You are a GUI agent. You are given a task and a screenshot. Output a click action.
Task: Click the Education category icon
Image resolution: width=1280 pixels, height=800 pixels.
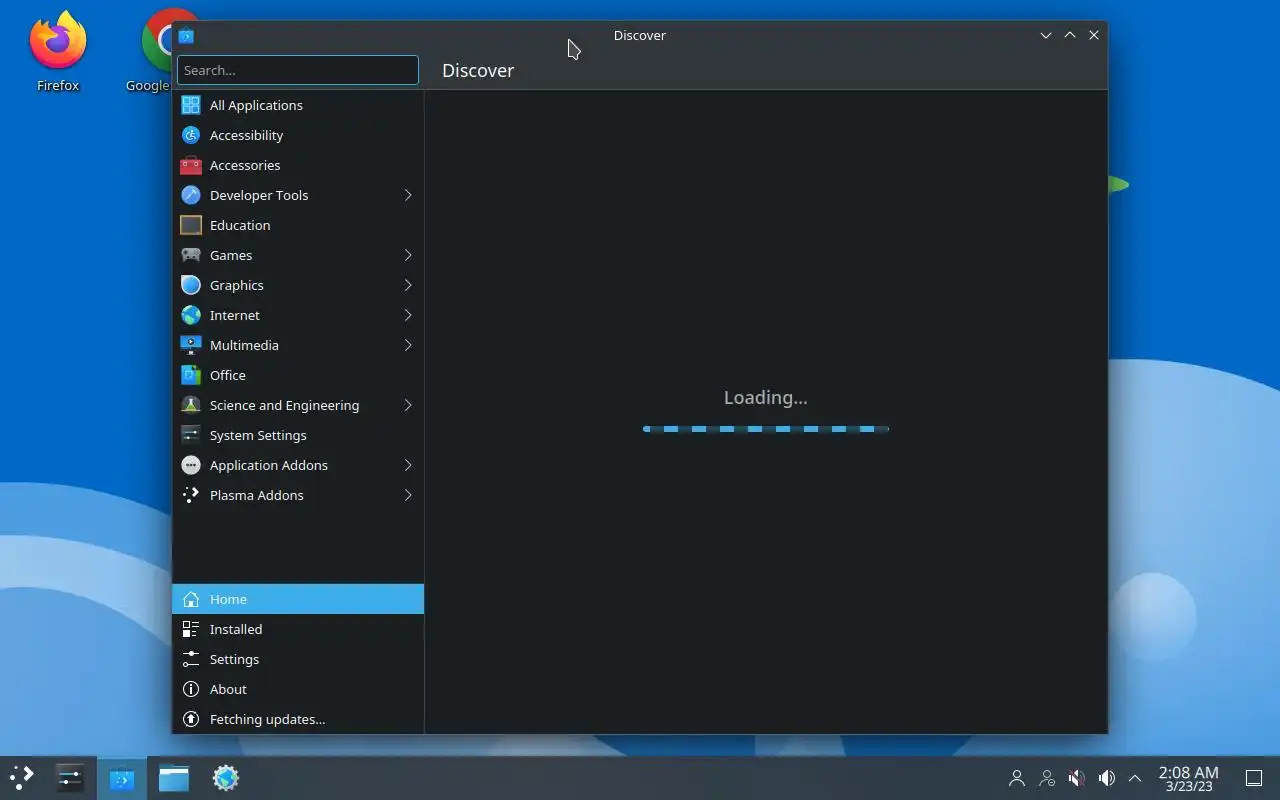click(191, 225)
